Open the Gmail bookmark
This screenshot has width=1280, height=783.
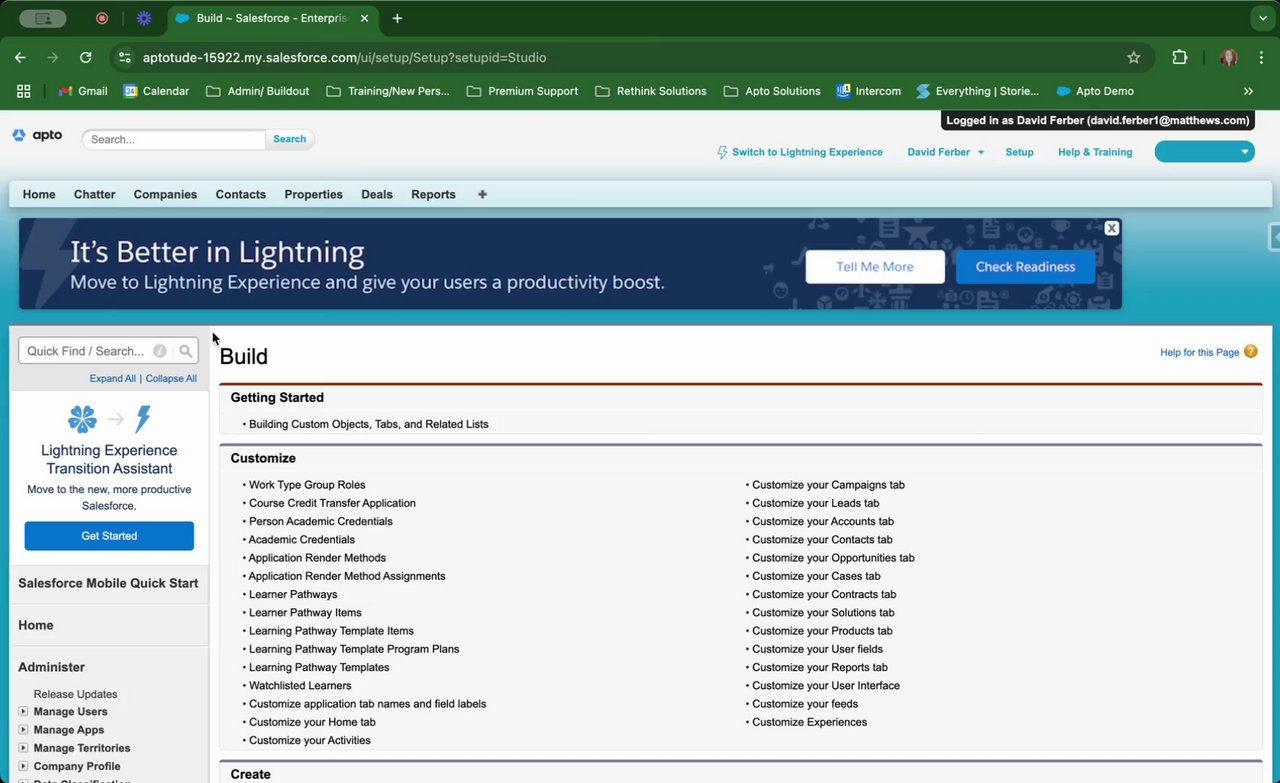coord(82,91)
